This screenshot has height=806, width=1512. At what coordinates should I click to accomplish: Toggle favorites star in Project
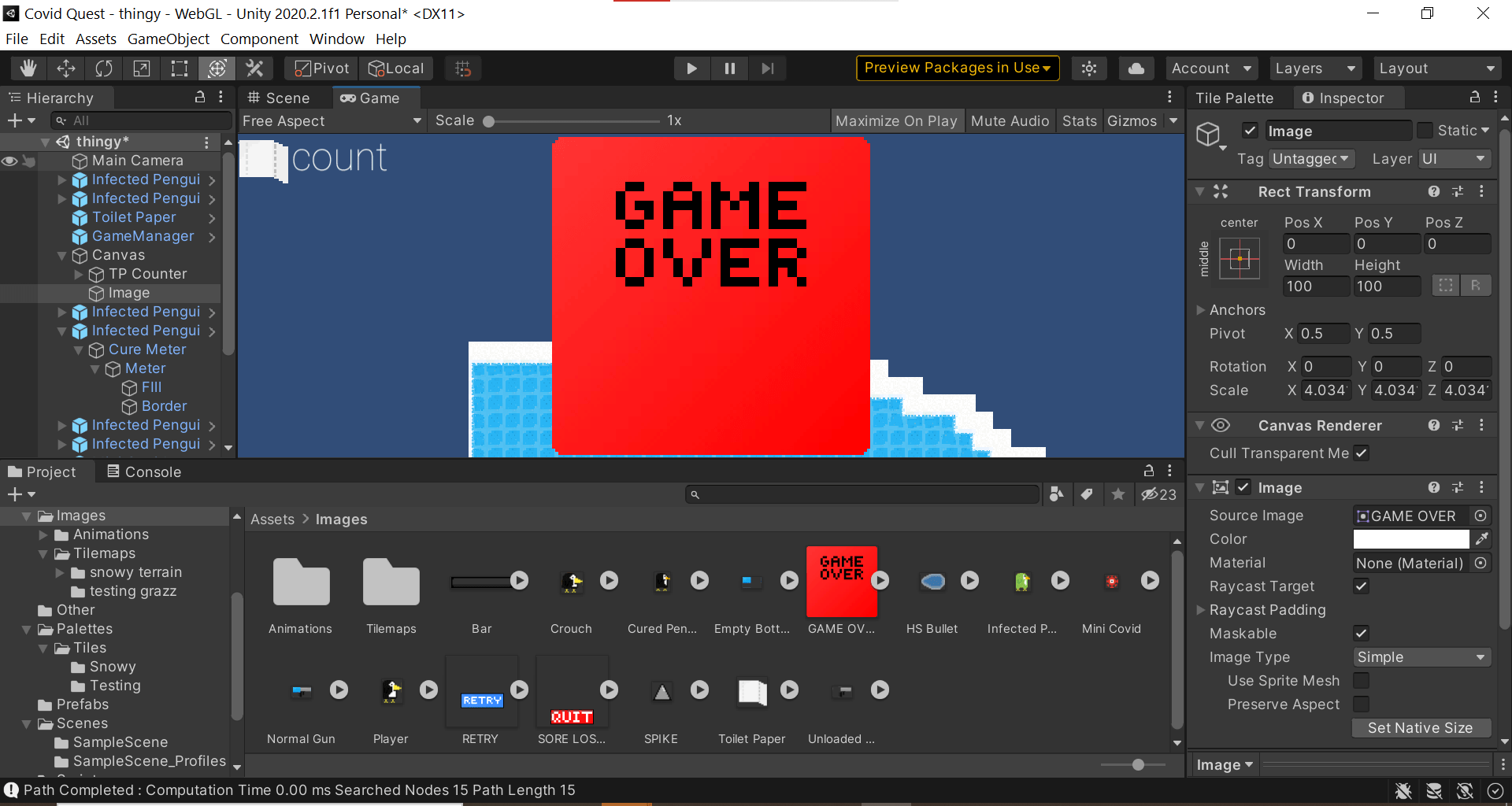[1117, 494]
